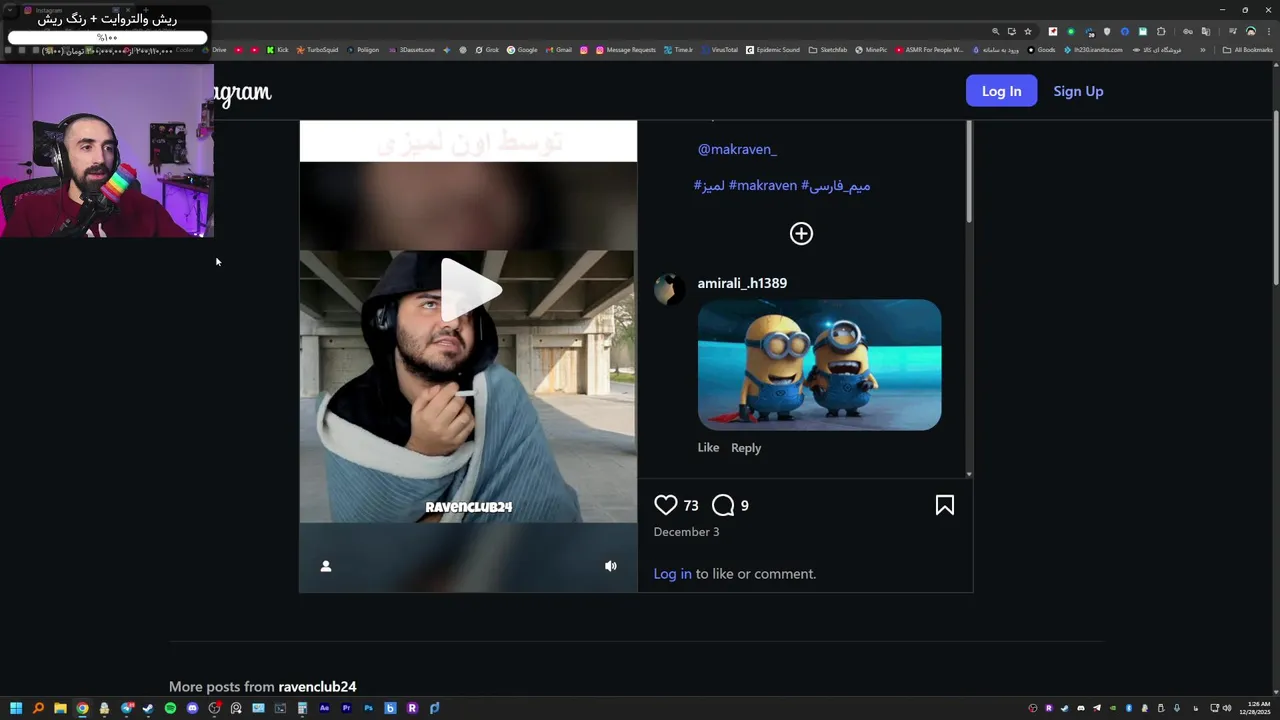Viewport: 1280px width, 720px height.
Task: Open the Epidemic Sound bookmark
Action: pos(773,50)
